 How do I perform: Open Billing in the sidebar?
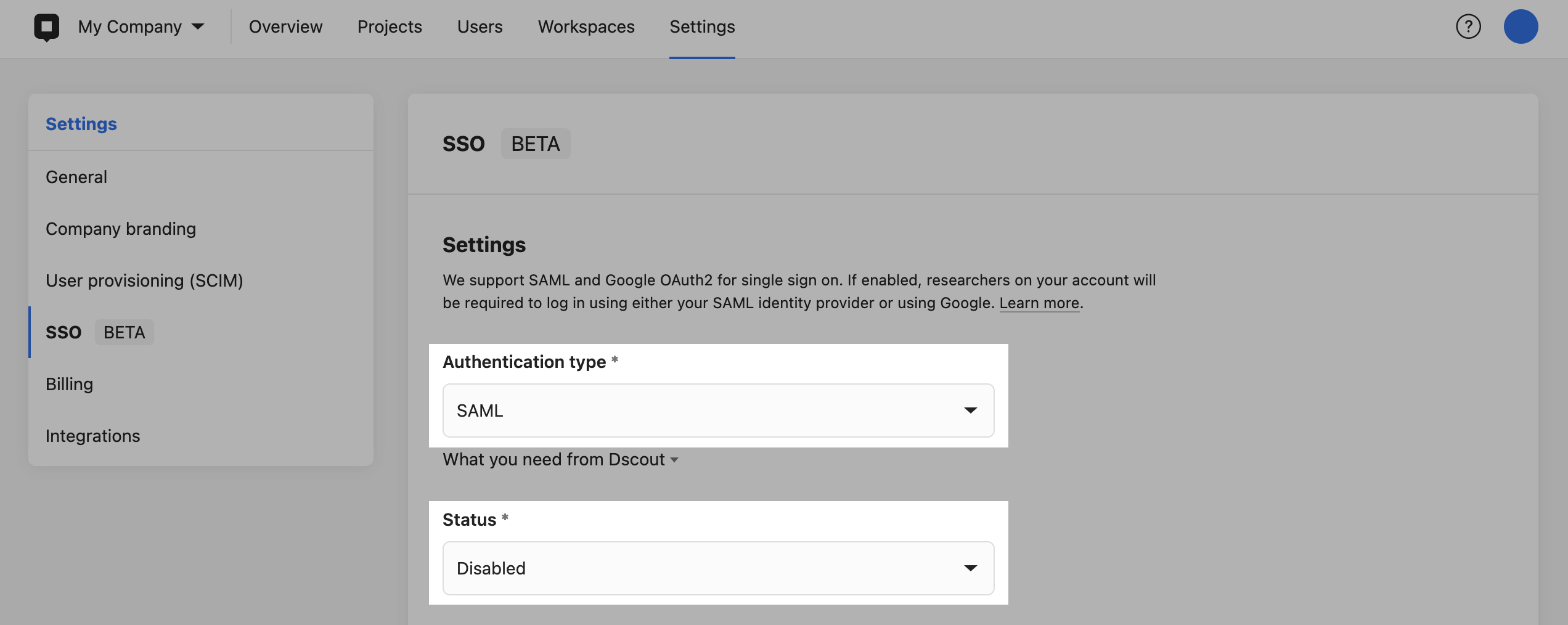click(201, 384)
